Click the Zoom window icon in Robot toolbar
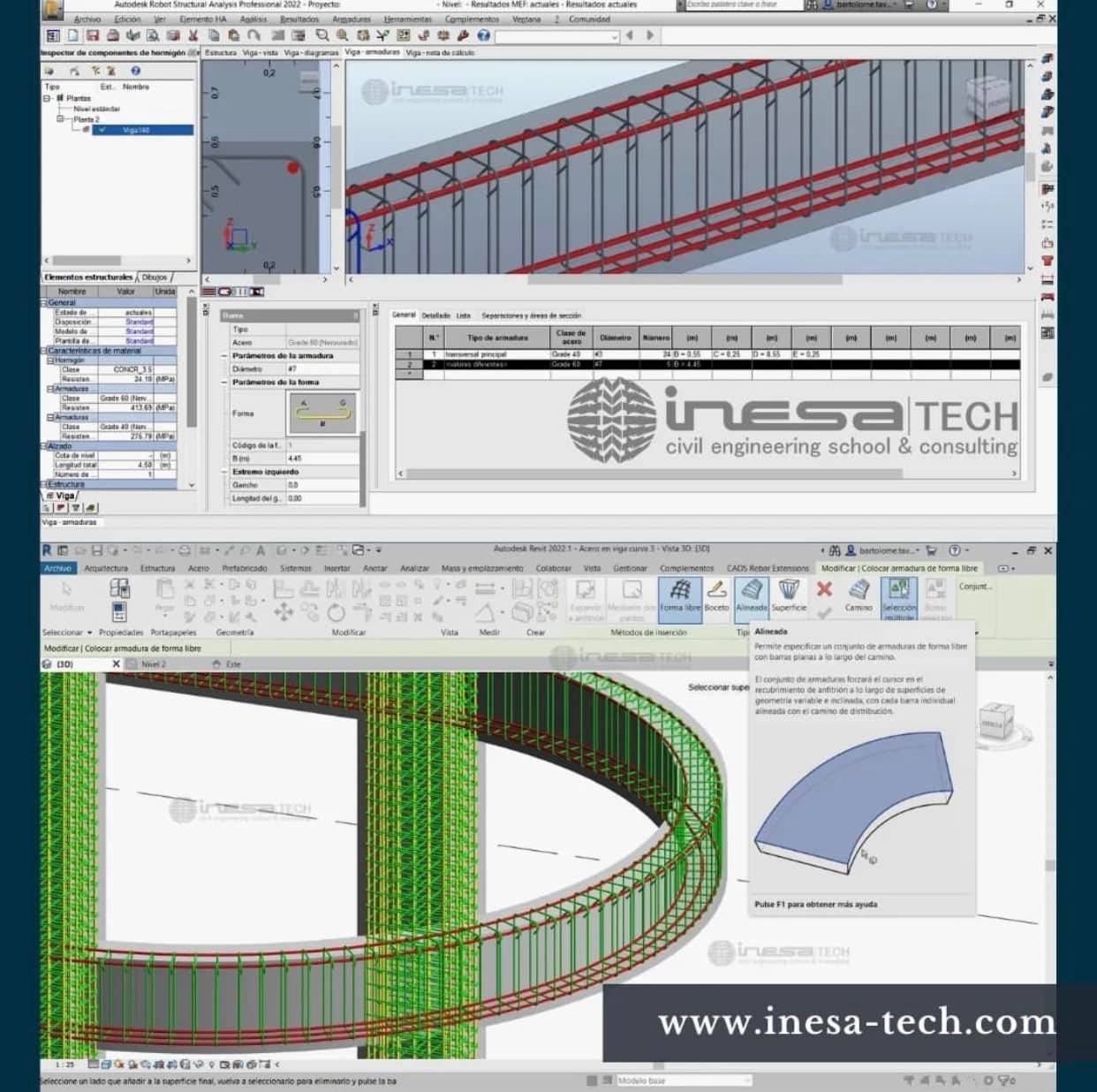The height and width of the screenshot is (1092, 1097). (322, 36)
